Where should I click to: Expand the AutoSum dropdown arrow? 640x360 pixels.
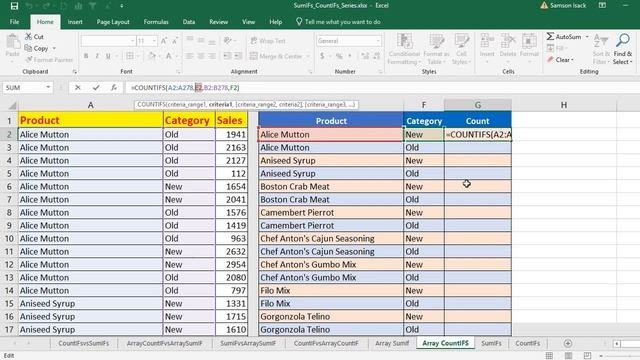(587, 37)
